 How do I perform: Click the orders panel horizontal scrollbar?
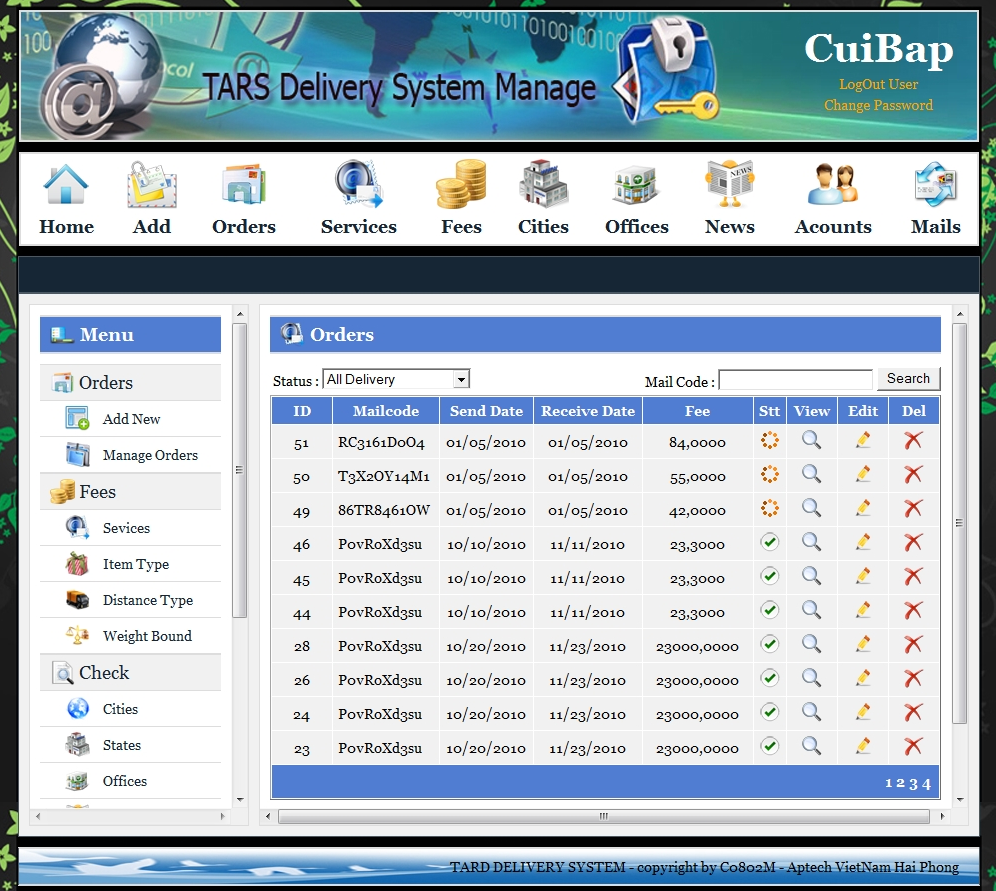click(x=603, y=817)
